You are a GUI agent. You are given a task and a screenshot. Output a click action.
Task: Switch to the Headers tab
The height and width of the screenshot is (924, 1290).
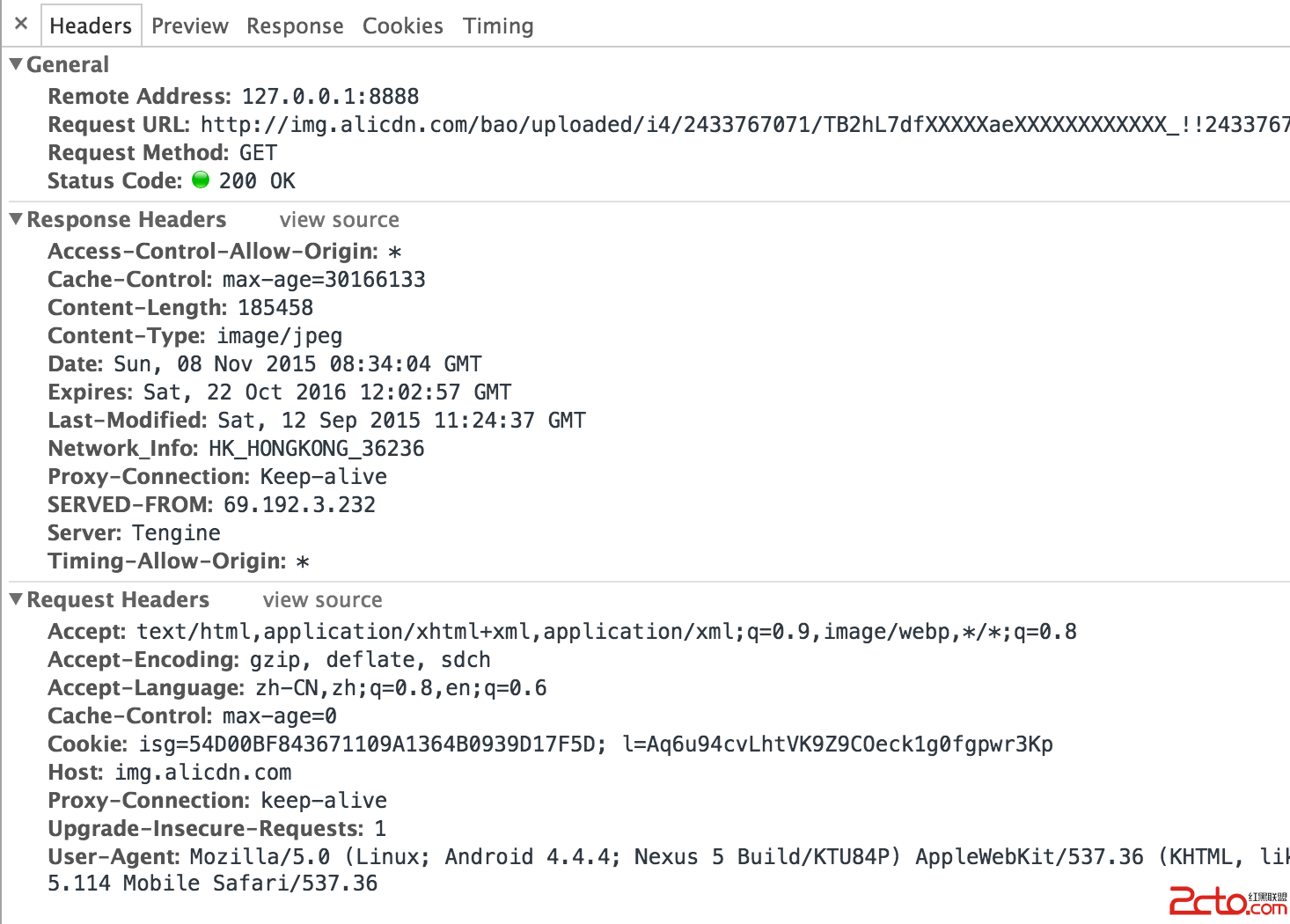90,26
